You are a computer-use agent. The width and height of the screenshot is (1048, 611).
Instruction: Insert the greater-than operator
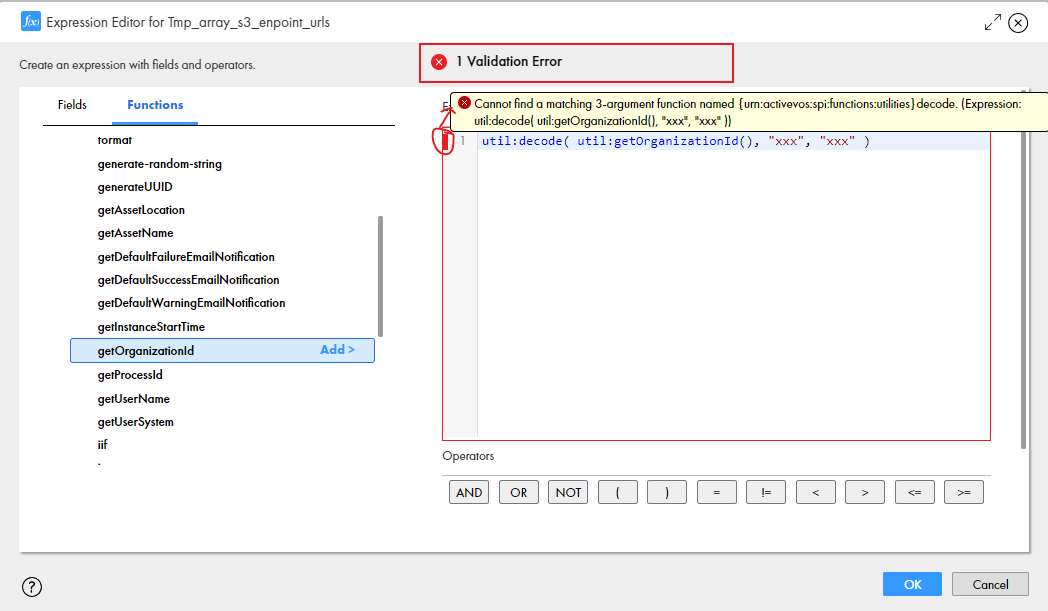point(865,493)
